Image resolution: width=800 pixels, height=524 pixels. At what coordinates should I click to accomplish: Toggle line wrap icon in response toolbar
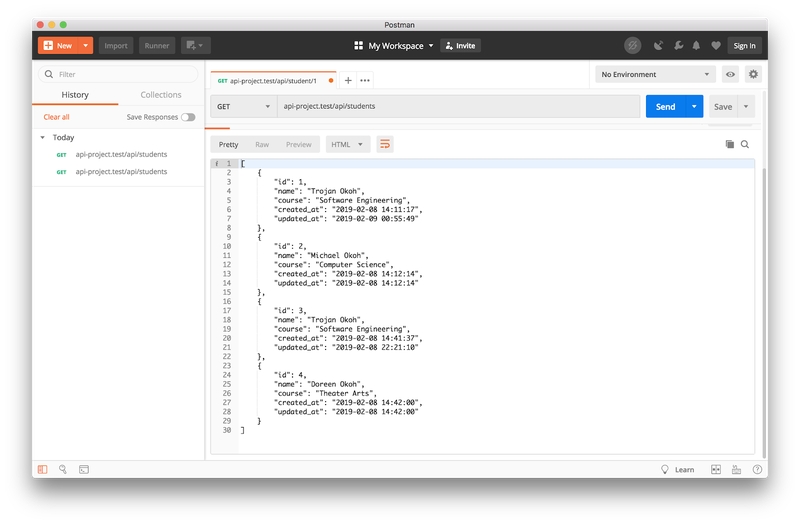click(x=384, y=144)
